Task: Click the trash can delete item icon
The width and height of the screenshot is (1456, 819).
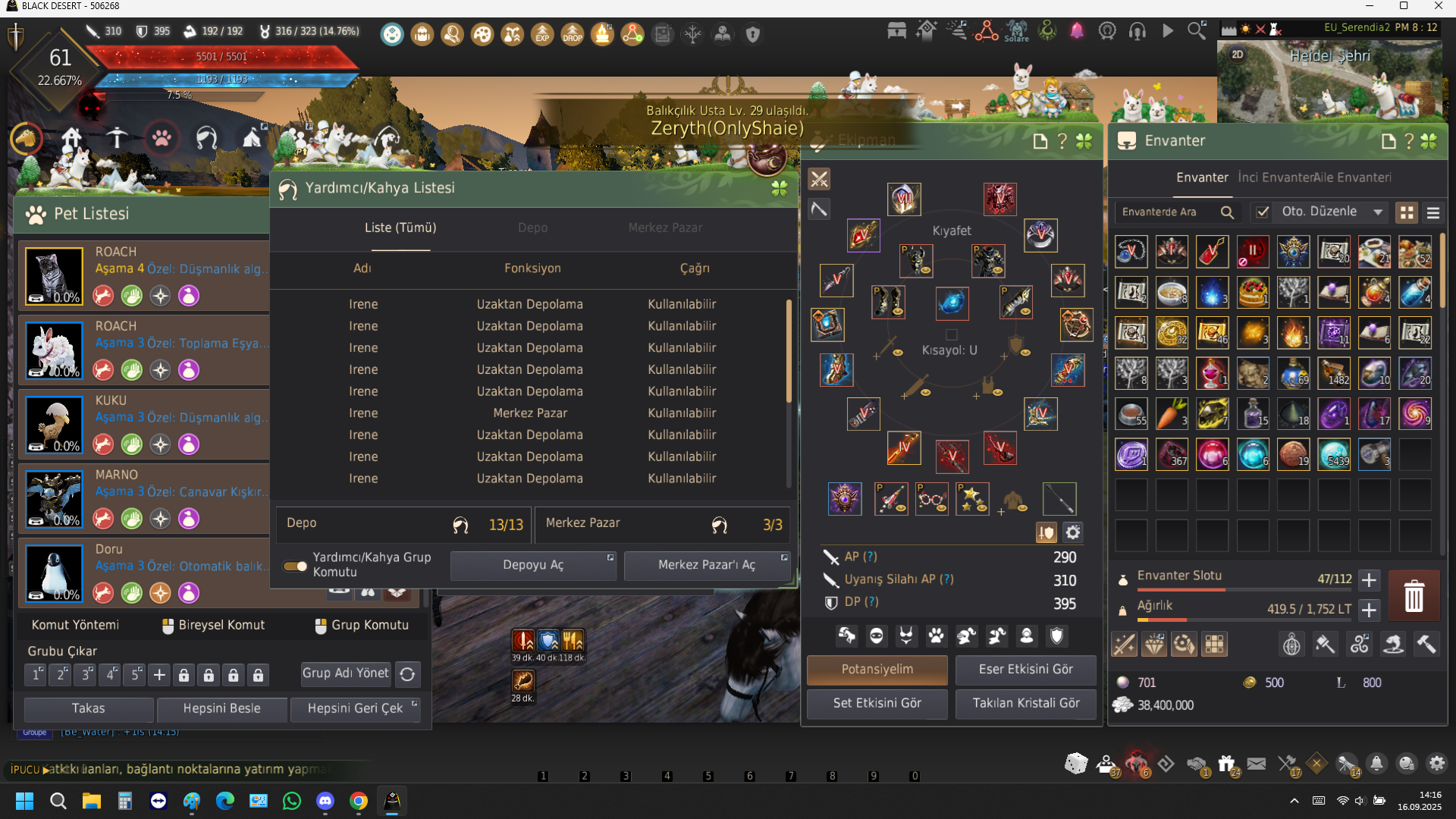Action: (1414, 596)
